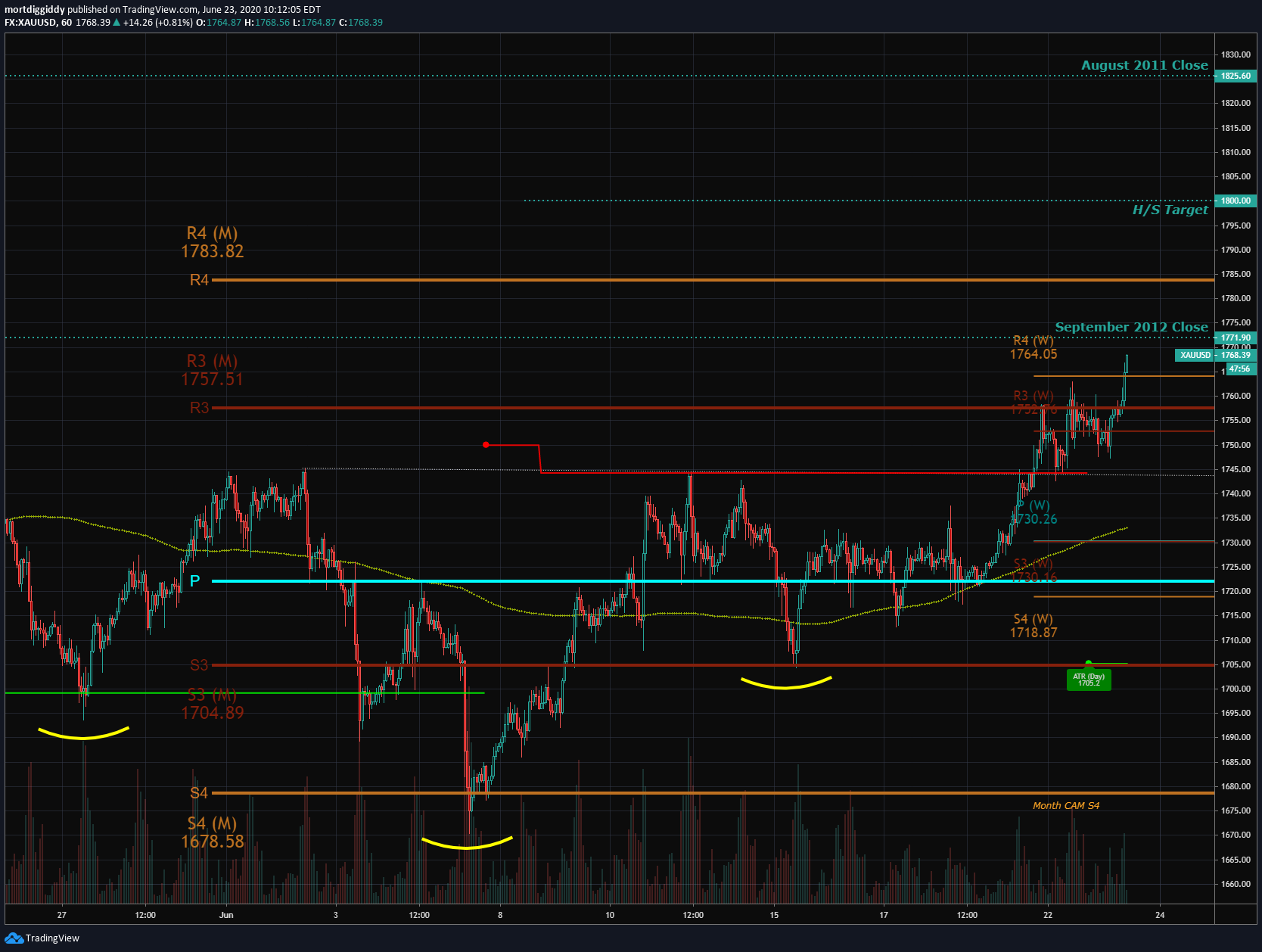
Task: Click the yellow arc under right shoulder low
Action: point(786,683)
